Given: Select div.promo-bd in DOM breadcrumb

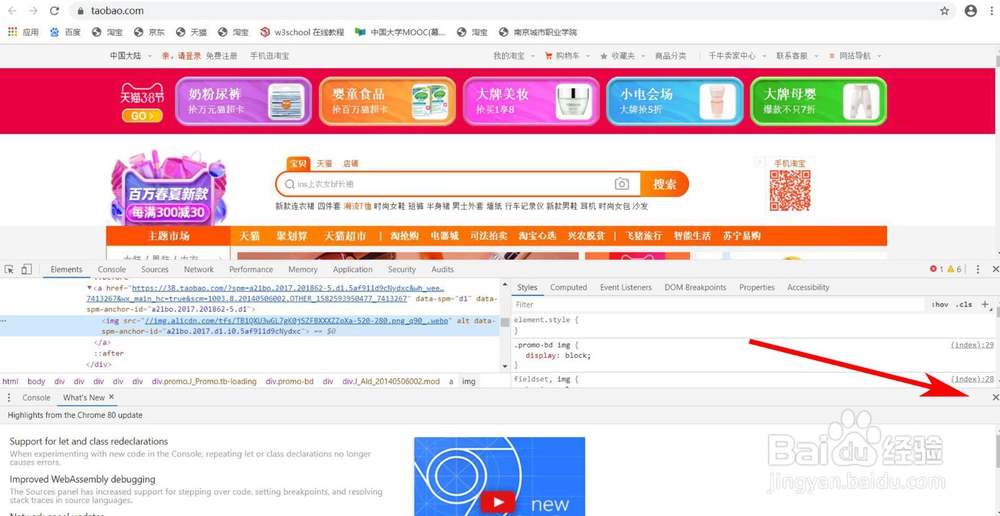Looking at the screenshot, I should (290, 381).
